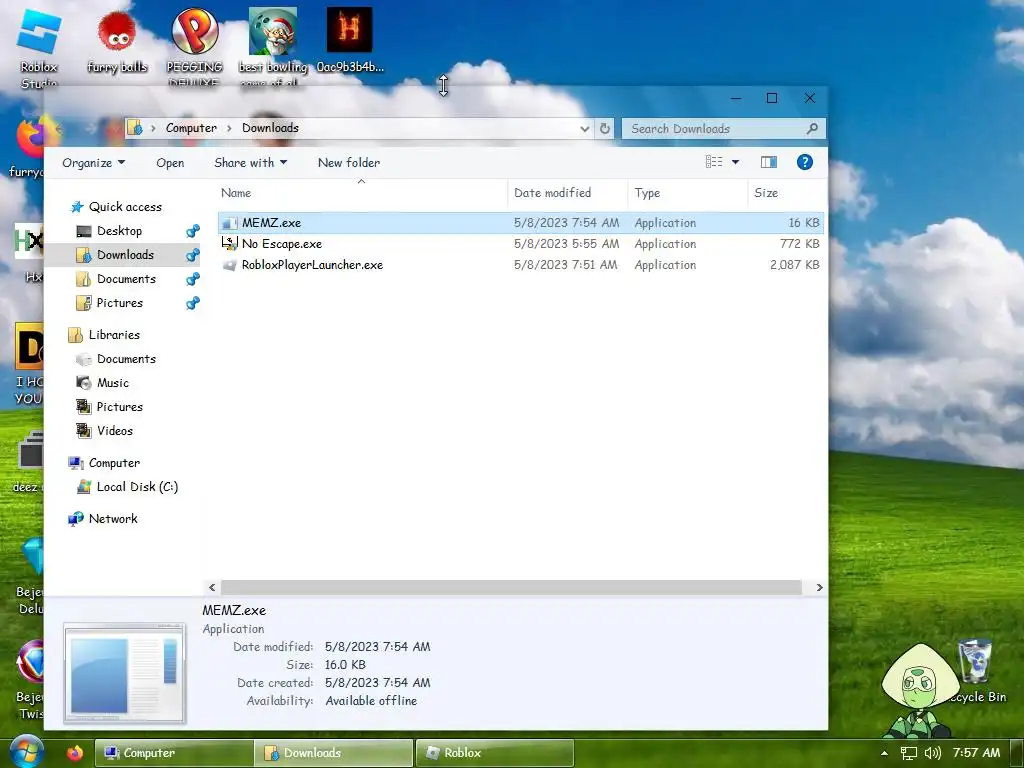
Task: Click the Windows Start orb
Action: click(x=26, y=752)
